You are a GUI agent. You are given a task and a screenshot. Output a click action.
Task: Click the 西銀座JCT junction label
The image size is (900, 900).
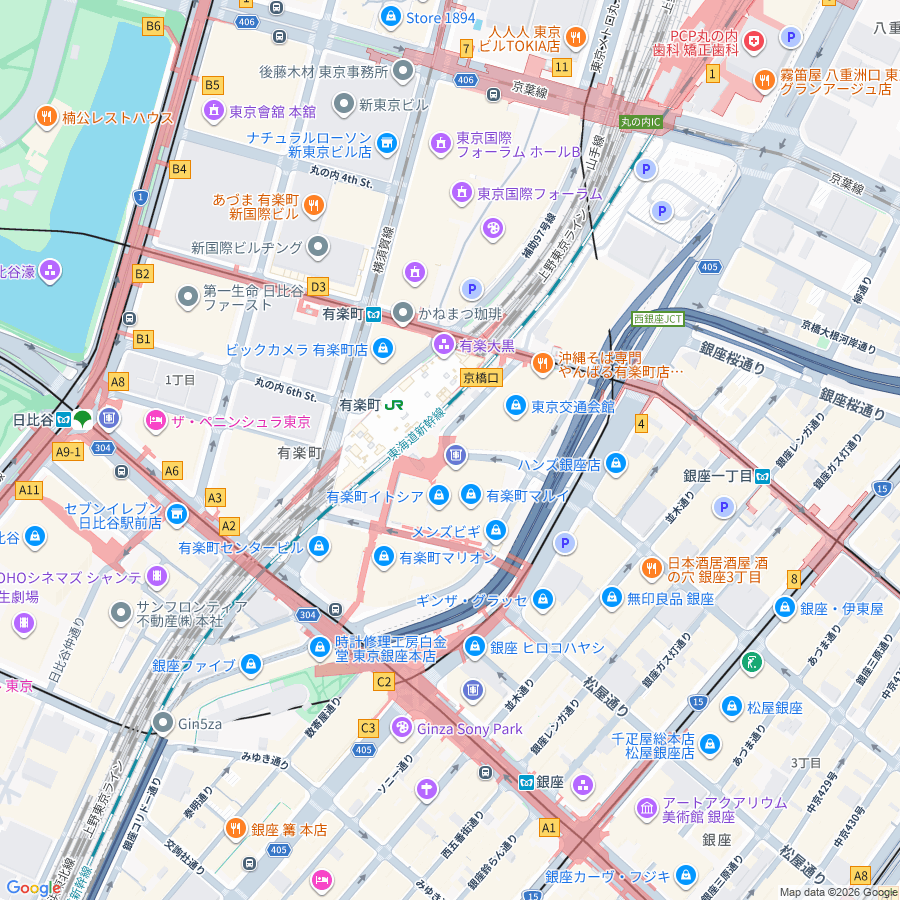(x=658, y=319)
